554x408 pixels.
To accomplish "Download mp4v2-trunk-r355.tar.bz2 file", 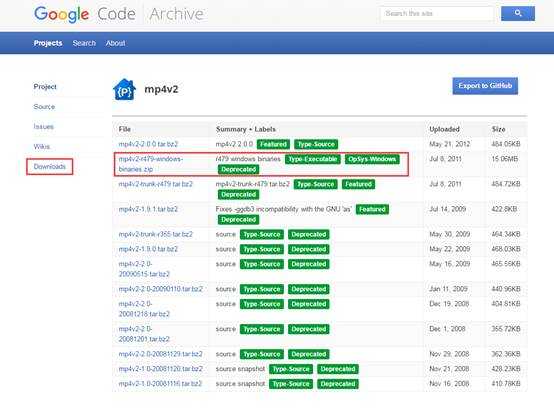I will point(155,234).
